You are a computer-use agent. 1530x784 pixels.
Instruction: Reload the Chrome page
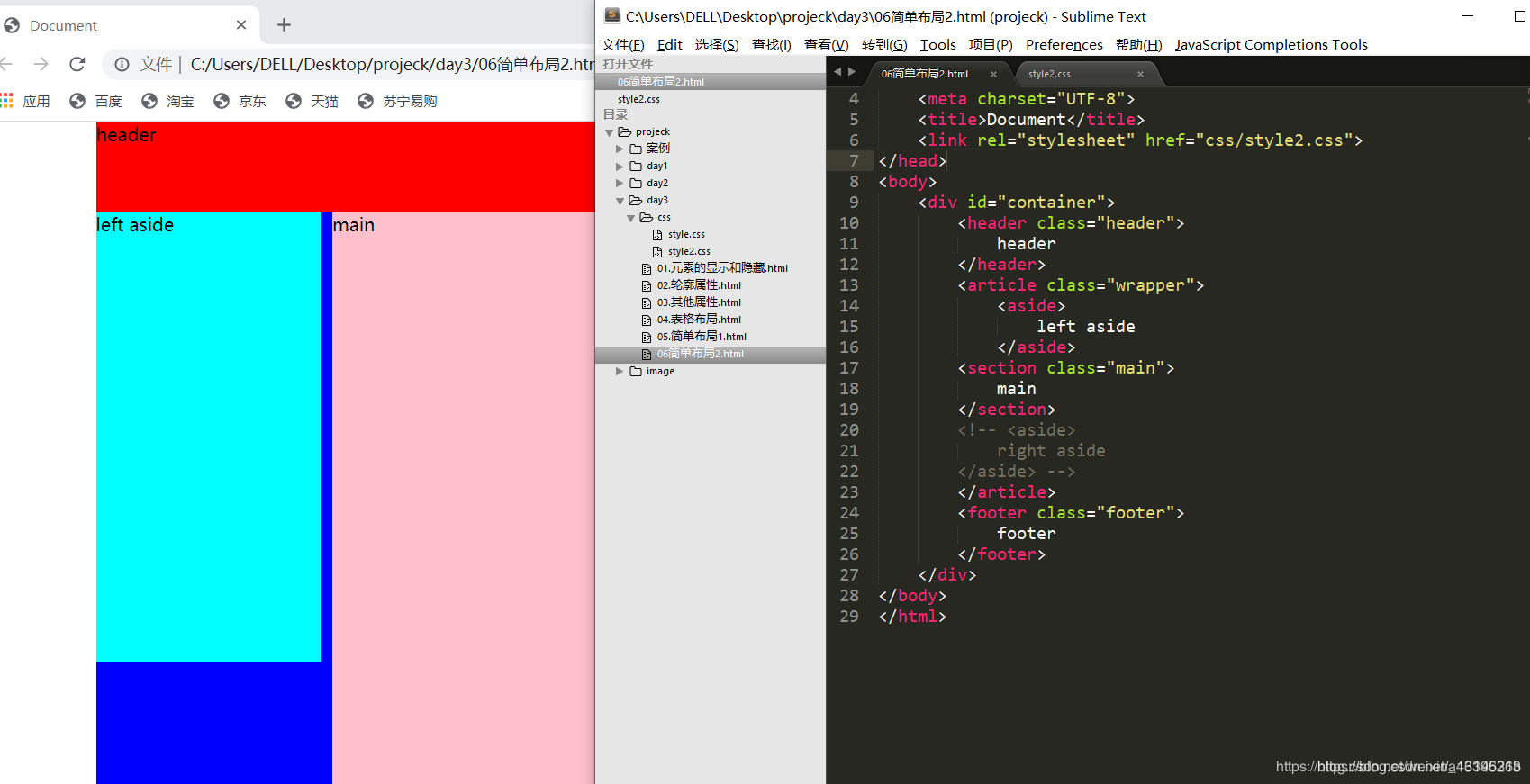click(x=77, y=64)
